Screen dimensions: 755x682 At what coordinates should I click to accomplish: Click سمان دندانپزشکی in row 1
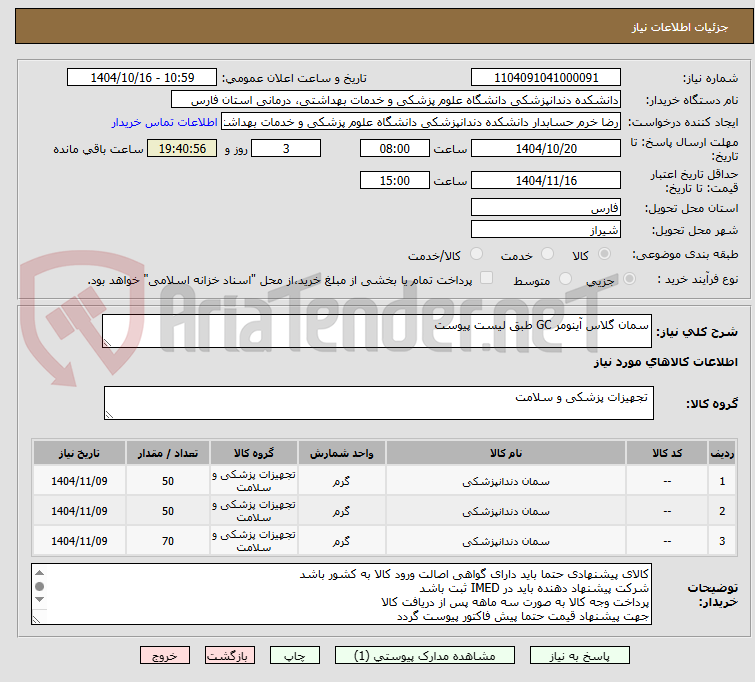coord(506,481)
